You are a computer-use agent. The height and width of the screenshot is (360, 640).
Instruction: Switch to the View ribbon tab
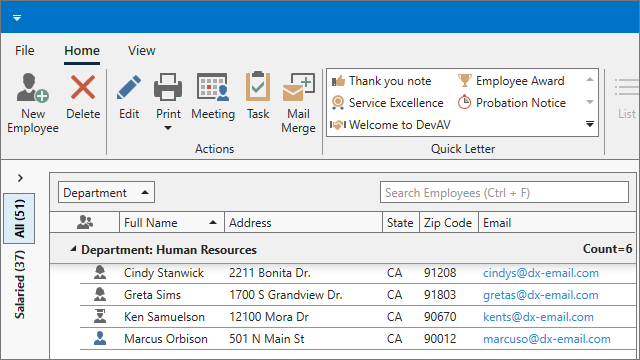tap(141, 51)
